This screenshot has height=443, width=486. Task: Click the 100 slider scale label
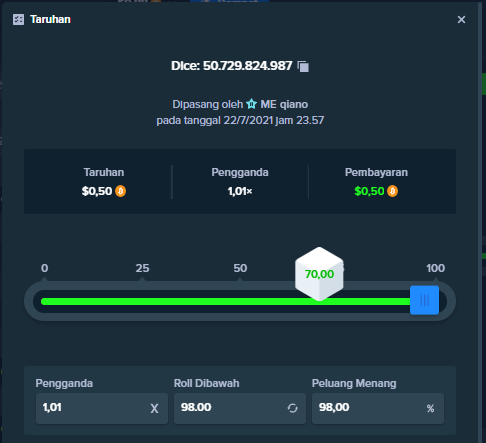[435, 268]
